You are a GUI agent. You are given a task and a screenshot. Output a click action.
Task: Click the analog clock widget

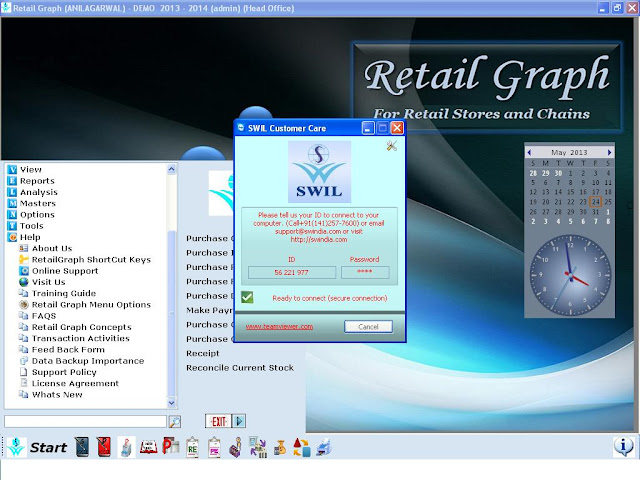(570, 274)
